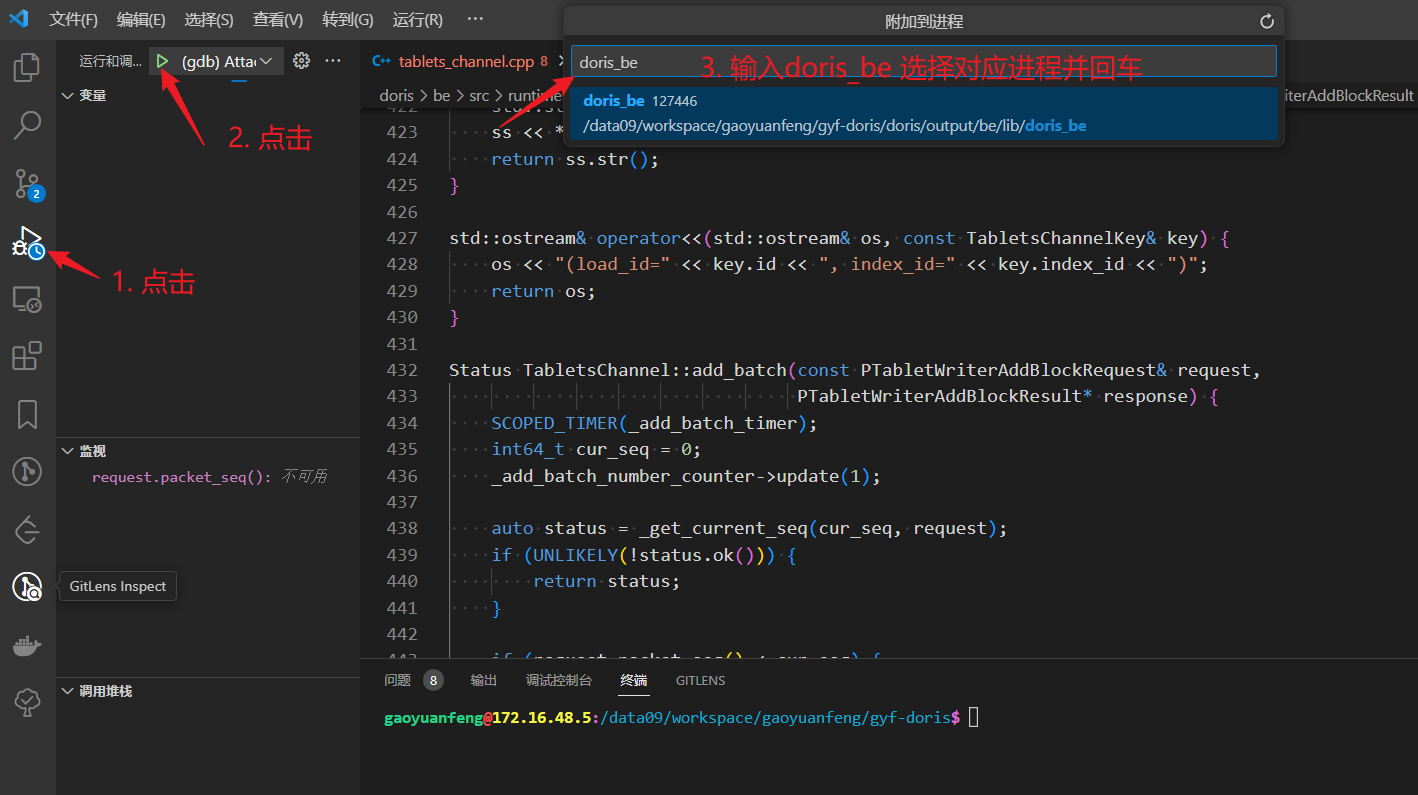
Task: Open launch.json via gear icon
Action: click(x=301, y=61)
